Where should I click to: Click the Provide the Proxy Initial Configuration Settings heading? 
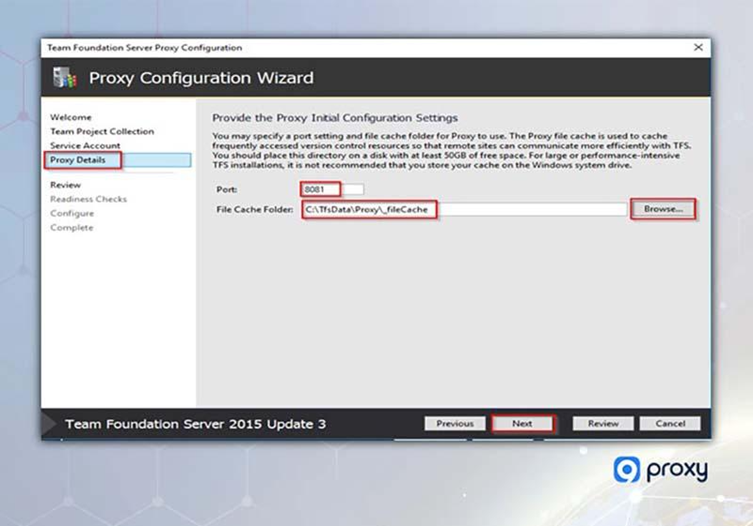tap(335, 118)
